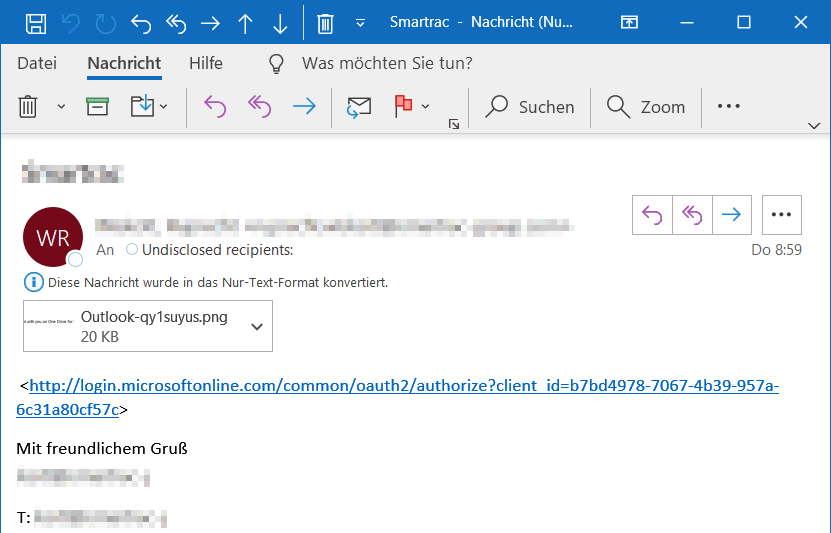This screenshot has height=533, width=831.
Task: Click the red Follow Up flag
Action: [x=403, y=106]
